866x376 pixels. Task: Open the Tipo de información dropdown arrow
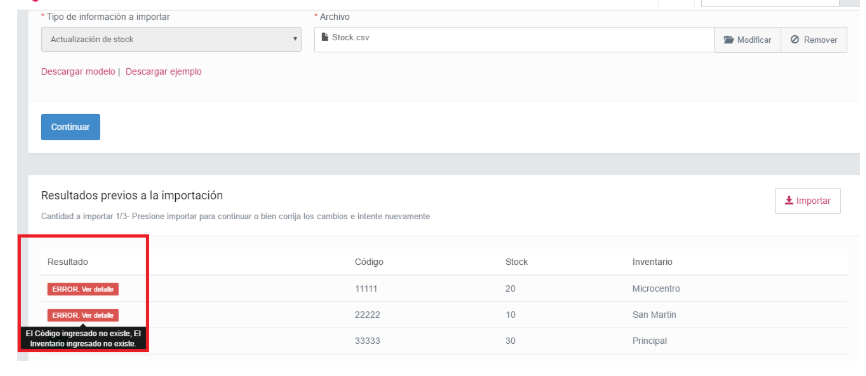[295, 39]
